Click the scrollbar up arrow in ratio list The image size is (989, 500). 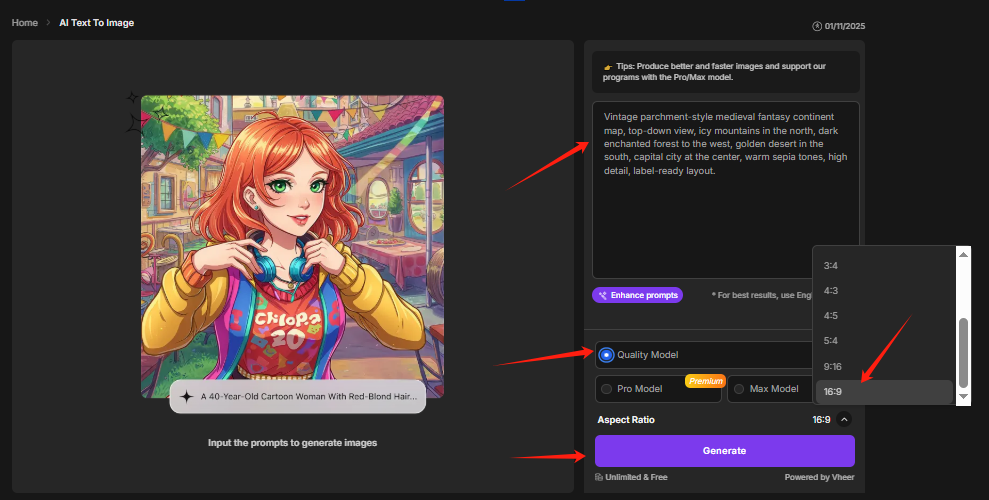963,254
